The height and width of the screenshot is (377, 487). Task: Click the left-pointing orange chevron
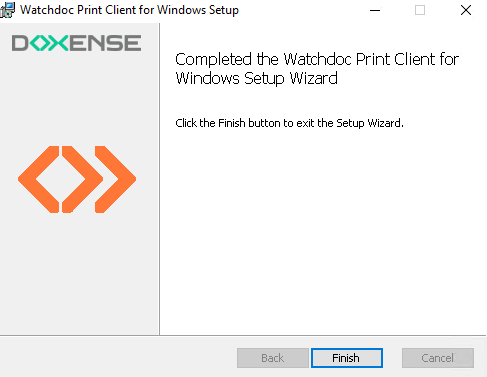click(x=39, y=179)
